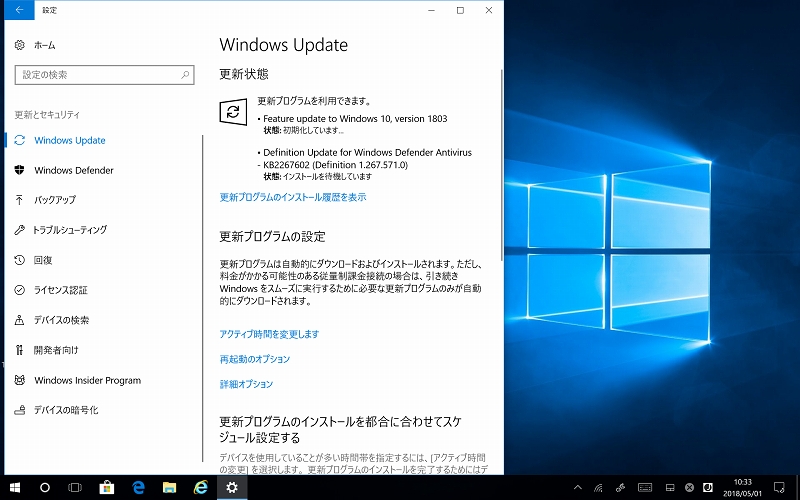This screenshot has height=500, width=800.
Task: Click the バックアップ upload arrow icon
Action: coord(19,199)
